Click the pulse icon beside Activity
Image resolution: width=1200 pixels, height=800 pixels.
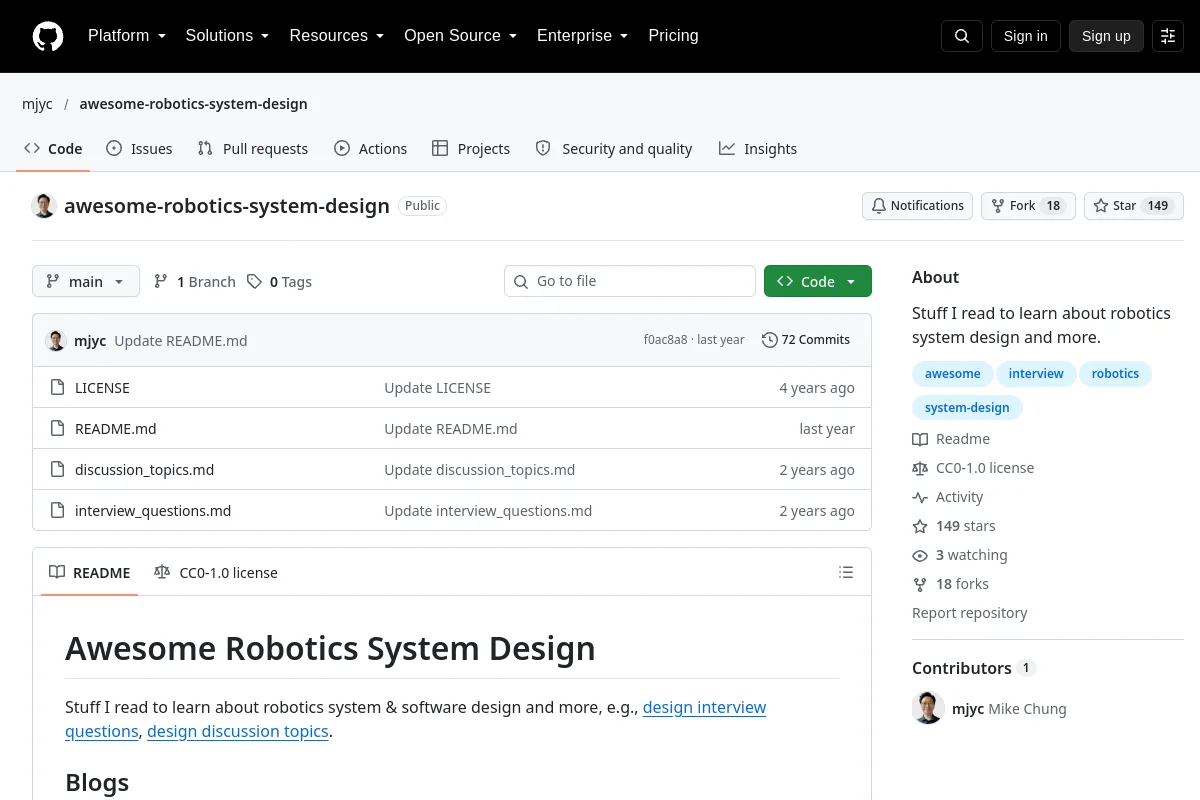coord(920,497)
